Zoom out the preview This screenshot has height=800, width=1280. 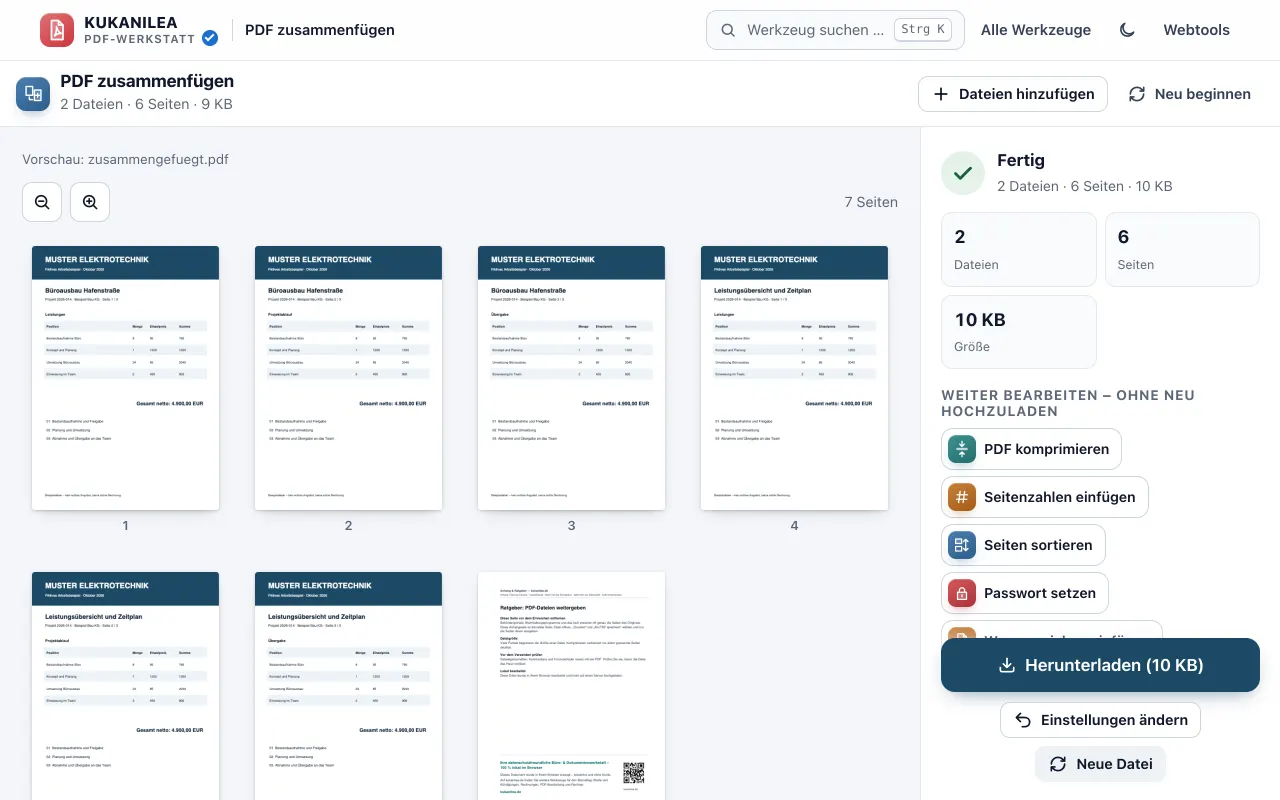coord(42,202)
